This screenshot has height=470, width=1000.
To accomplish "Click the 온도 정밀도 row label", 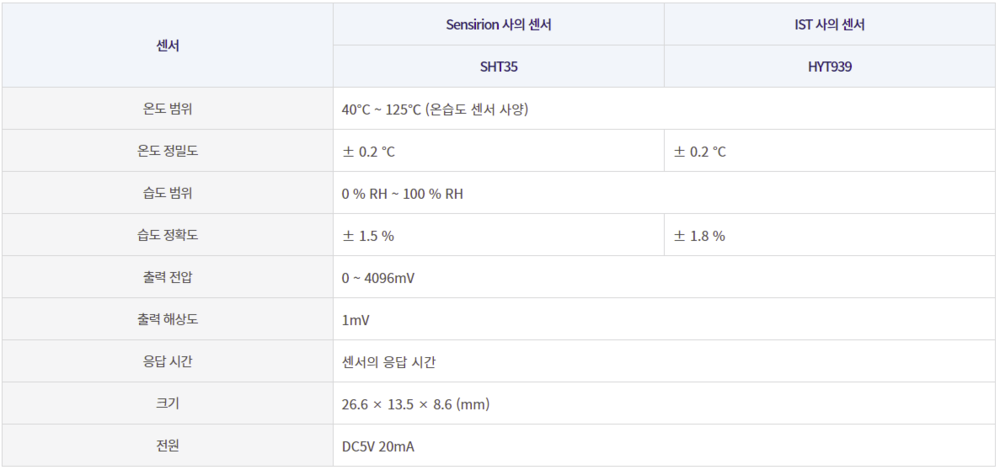I will (x=167, y=152).
